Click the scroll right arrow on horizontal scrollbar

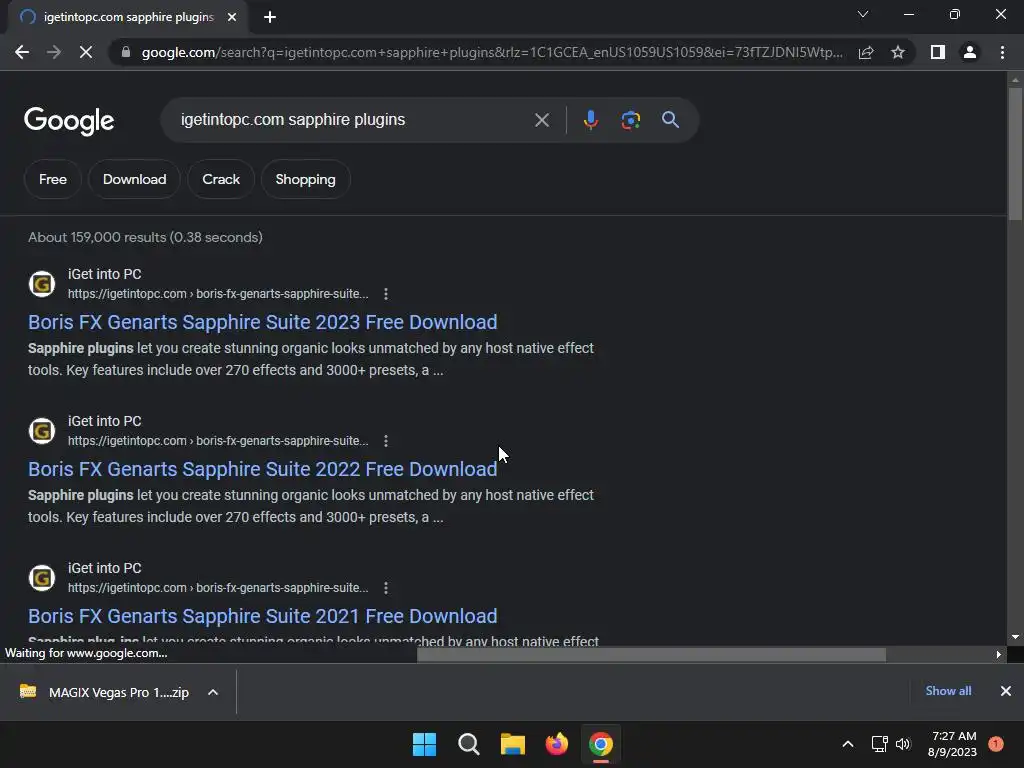pos(999,654)
